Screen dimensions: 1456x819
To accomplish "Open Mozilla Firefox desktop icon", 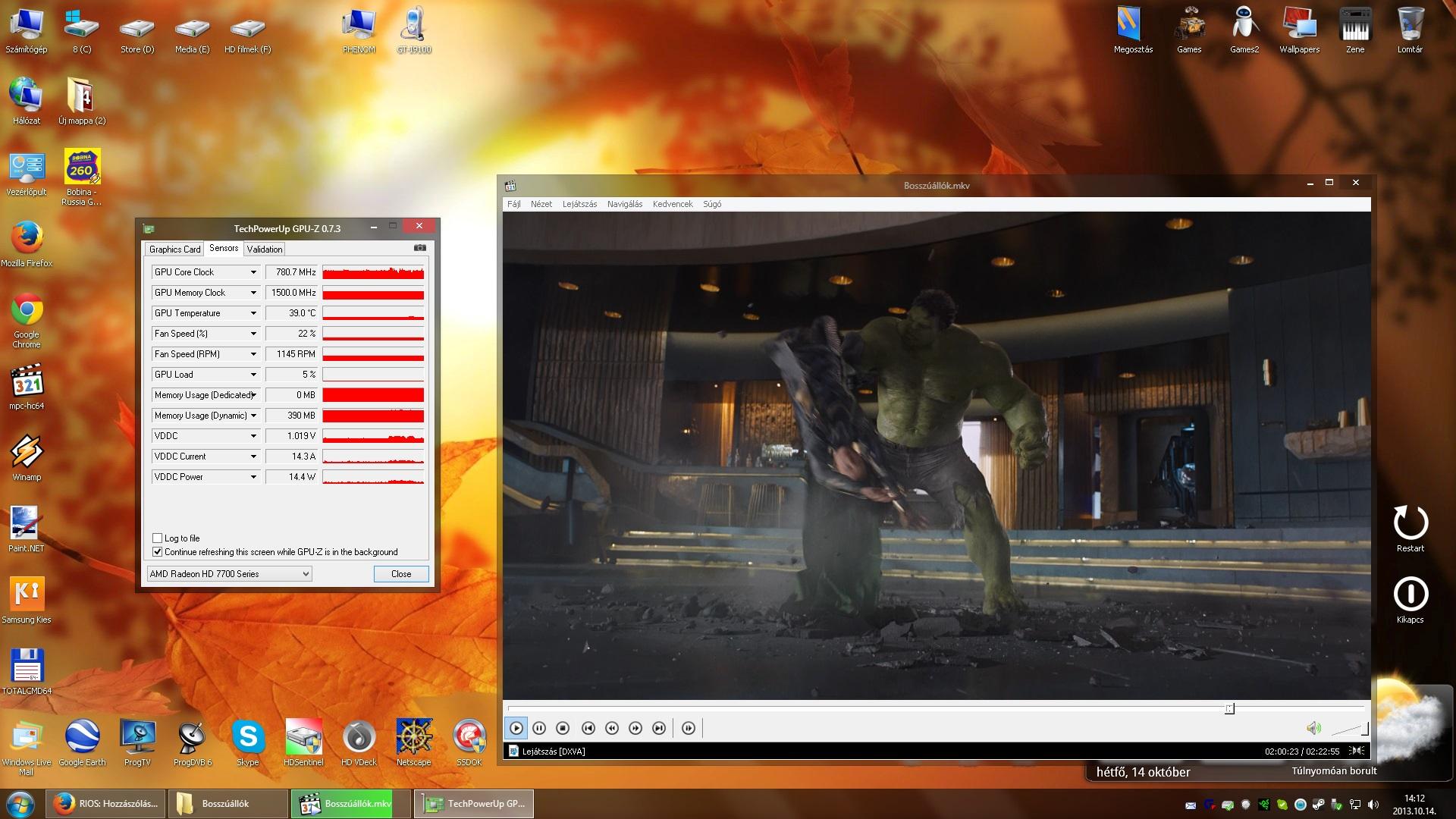I will point(27,245).
